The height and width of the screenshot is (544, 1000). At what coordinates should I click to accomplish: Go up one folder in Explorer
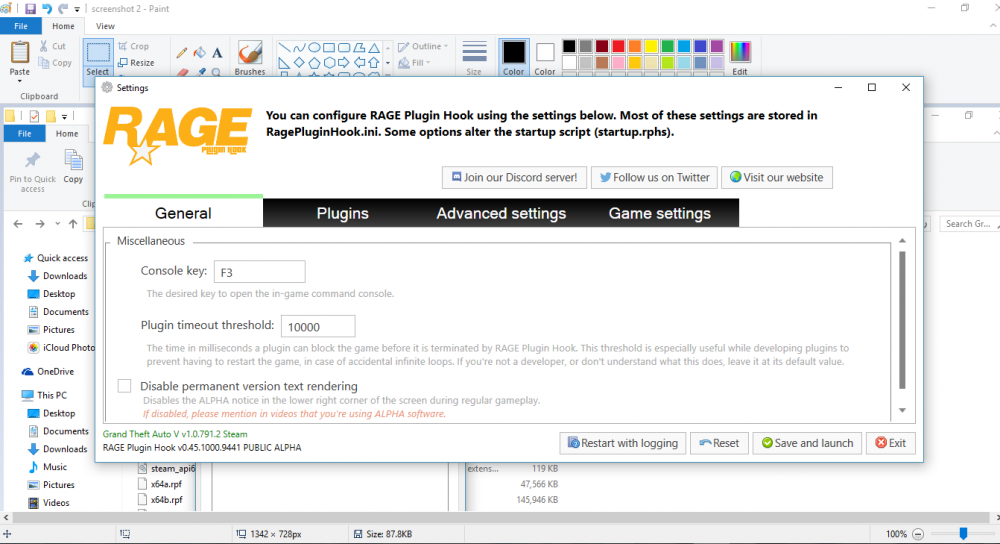click(x=73, y=224)
